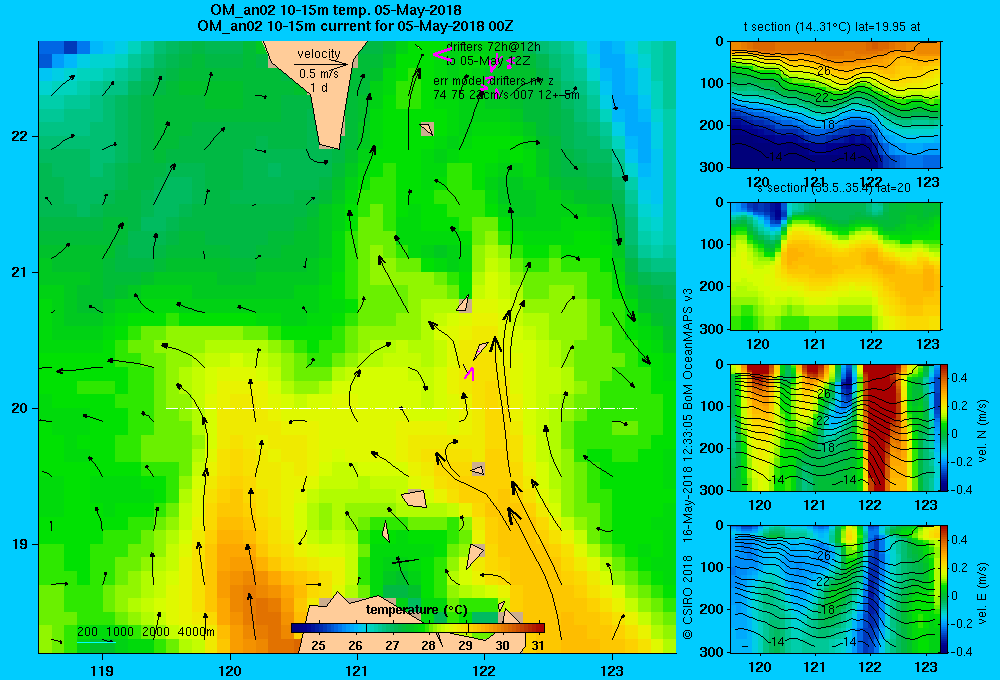Click the longitude '121' tick label on main map
The height and width of the screenshot is (680, 1000).
coord(357,670)
